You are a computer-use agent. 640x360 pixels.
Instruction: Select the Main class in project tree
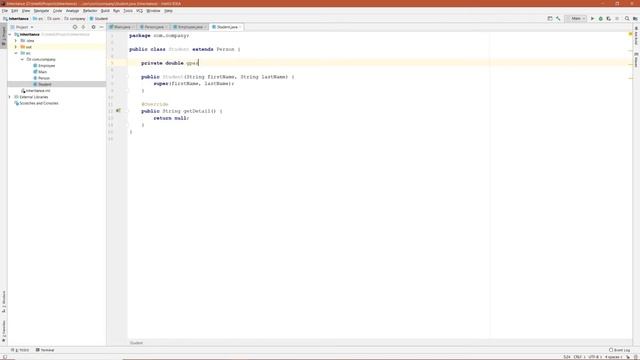pos(40,72)
